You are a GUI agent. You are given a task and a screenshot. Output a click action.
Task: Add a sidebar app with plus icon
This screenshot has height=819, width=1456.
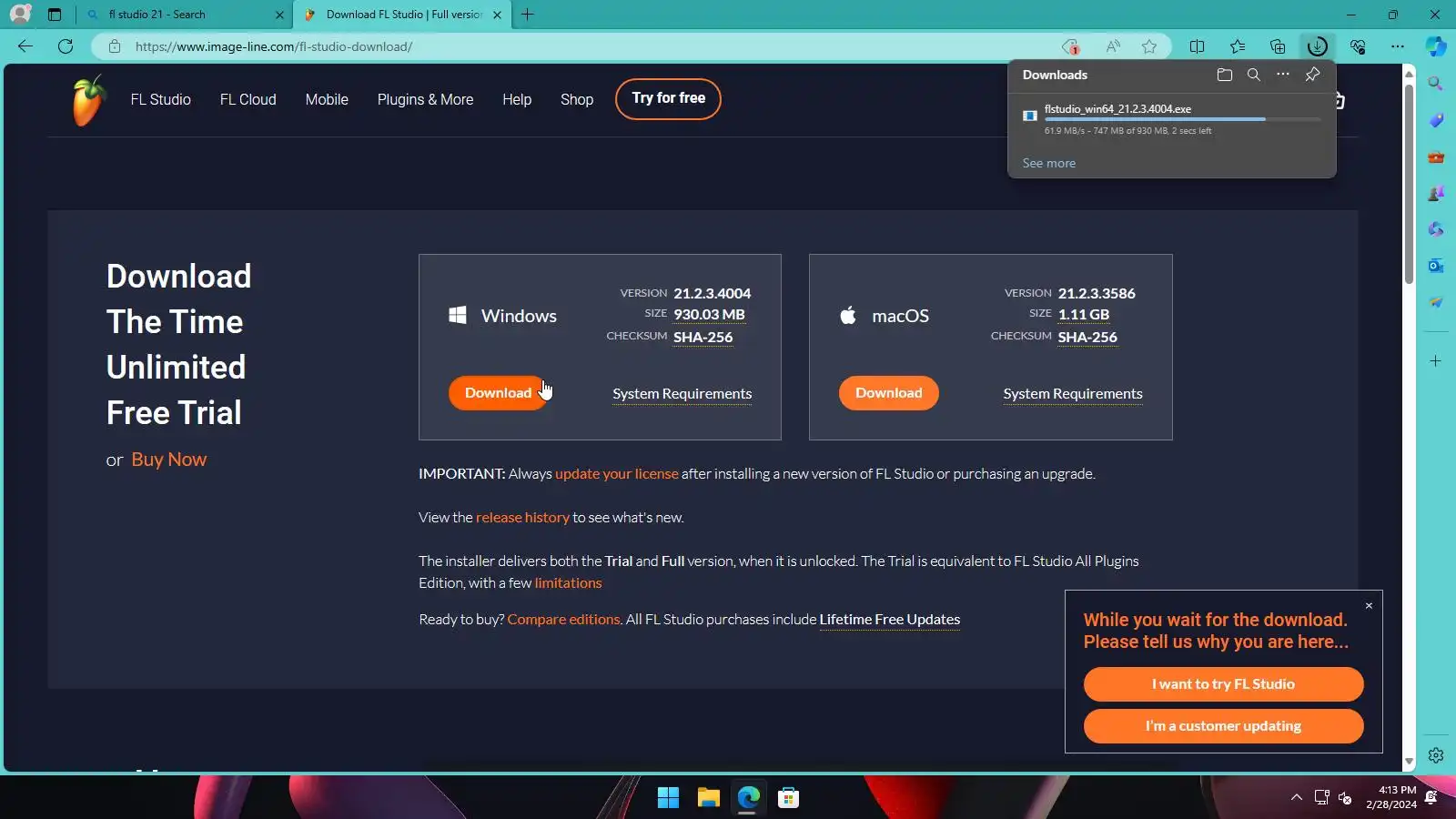coord(1436,361)
